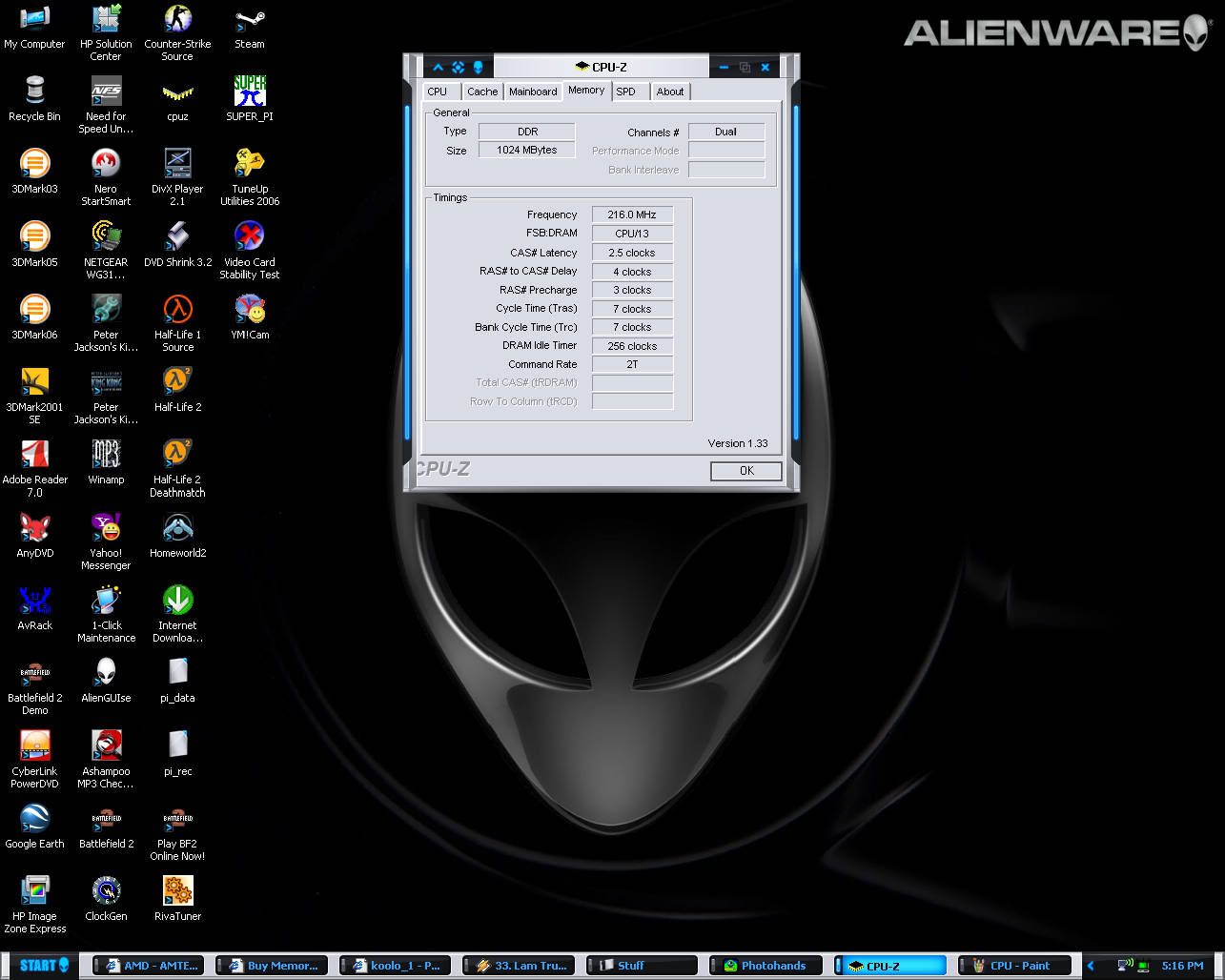The width and height of the screenshot is (1225, 980).
Task: Open Yahoo! Messenger
Action: [x=106, y=542]
